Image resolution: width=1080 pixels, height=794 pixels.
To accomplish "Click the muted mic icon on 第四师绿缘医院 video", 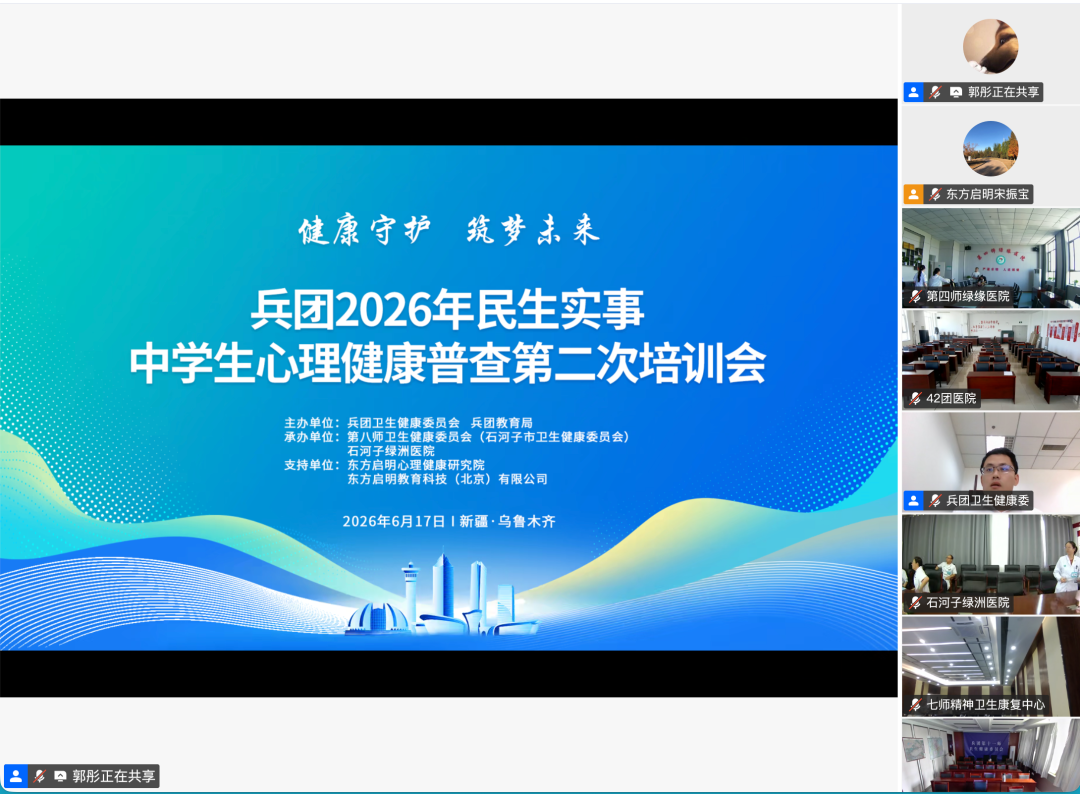I will (915, 296).
